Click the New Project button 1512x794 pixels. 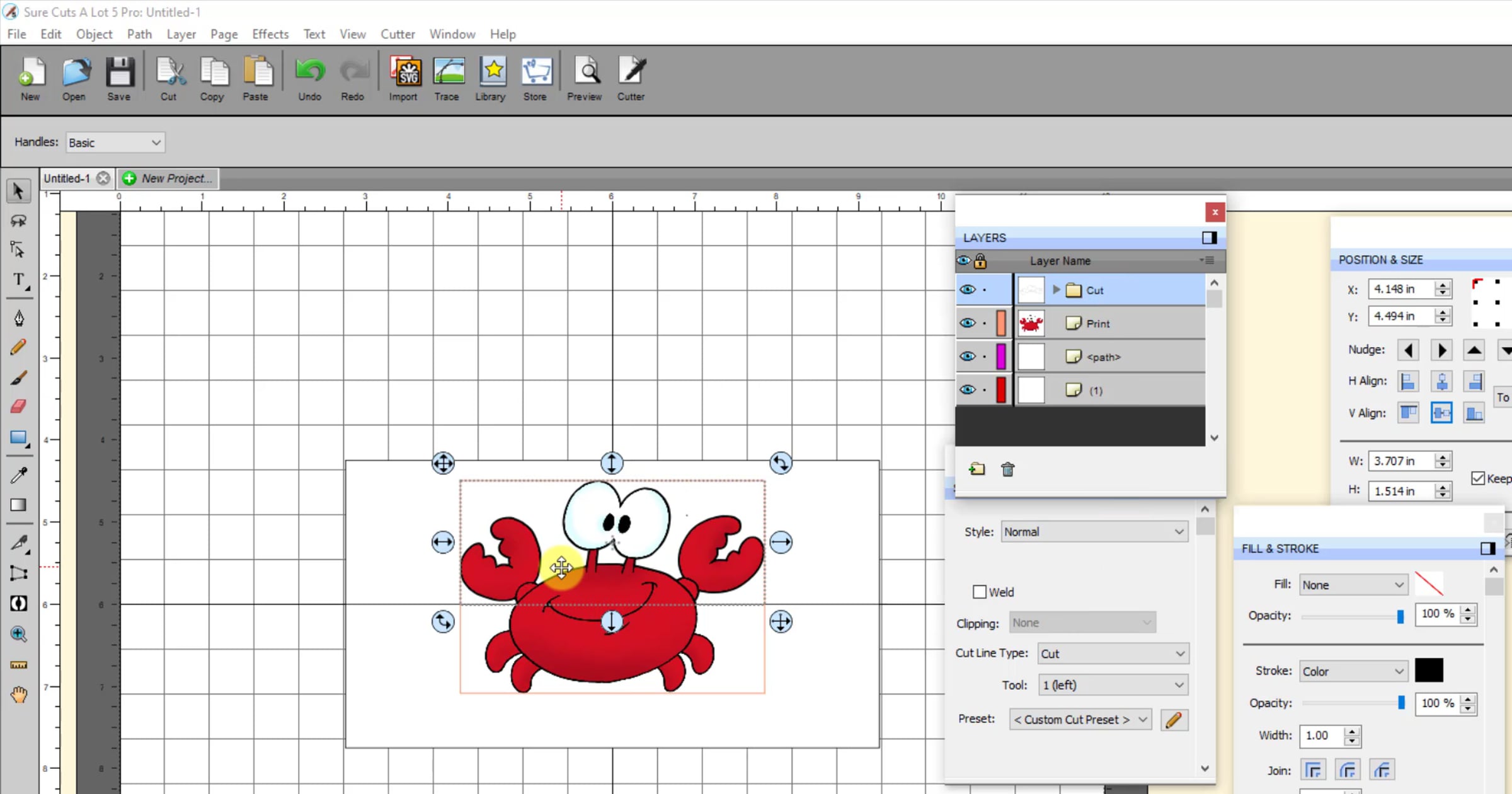[x=168, y=178]
